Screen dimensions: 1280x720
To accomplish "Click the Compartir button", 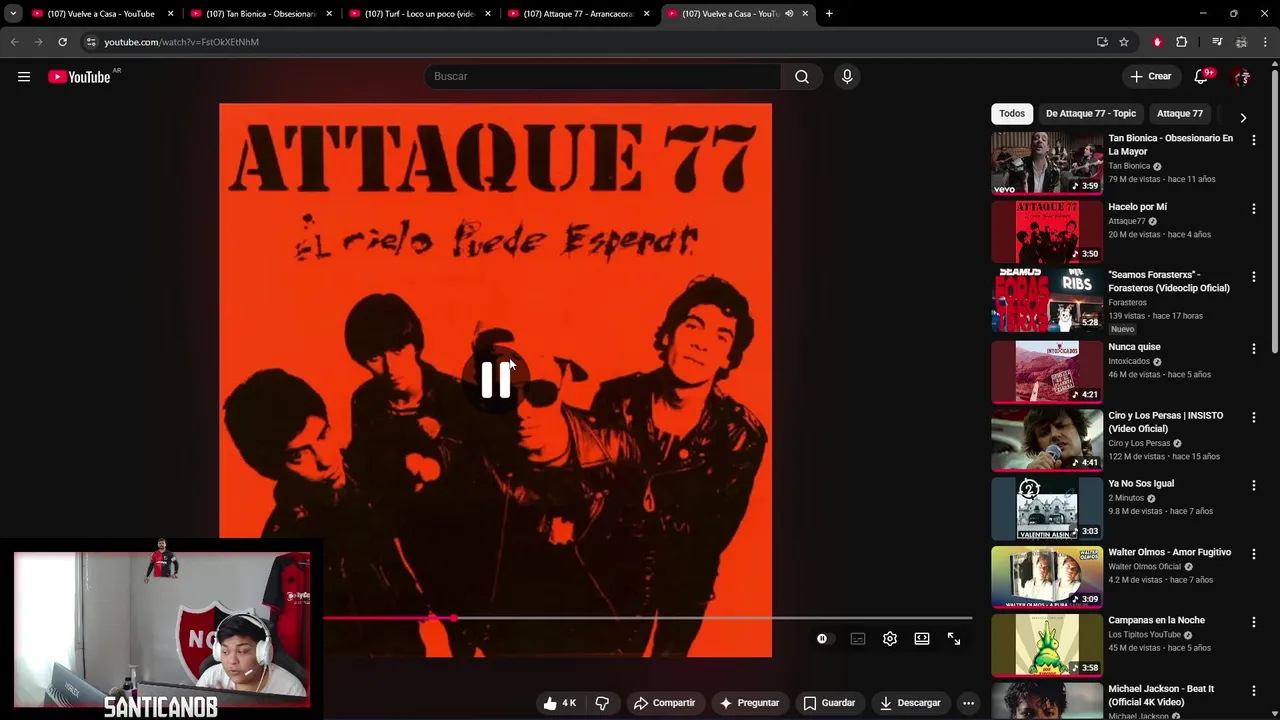I will pyautogui.click(x=664, y=703).
